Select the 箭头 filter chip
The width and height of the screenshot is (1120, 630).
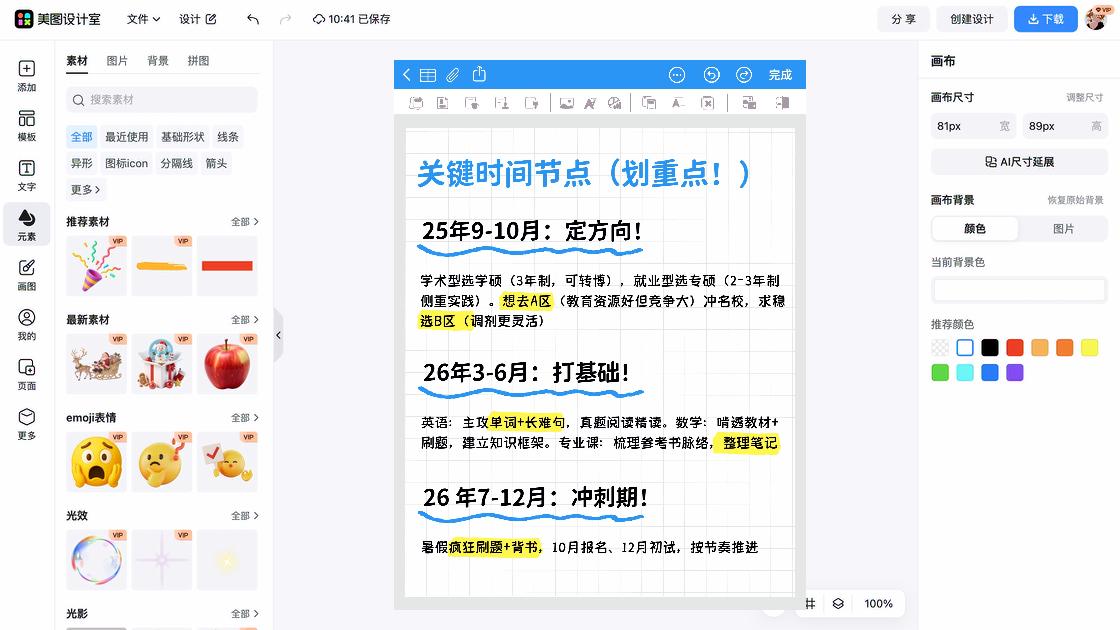coord(216,163)
